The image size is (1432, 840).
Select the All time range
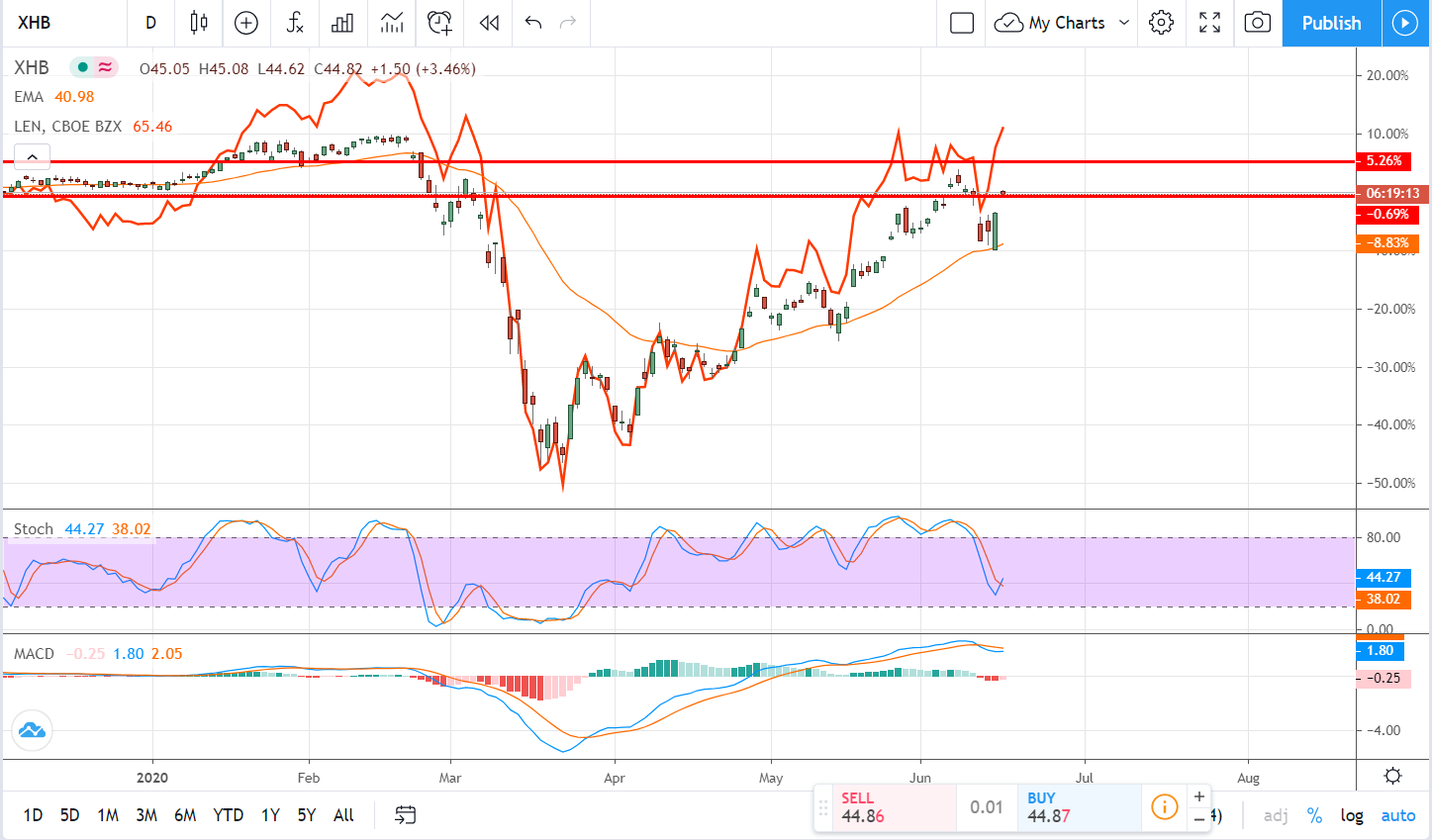[343, 815]
